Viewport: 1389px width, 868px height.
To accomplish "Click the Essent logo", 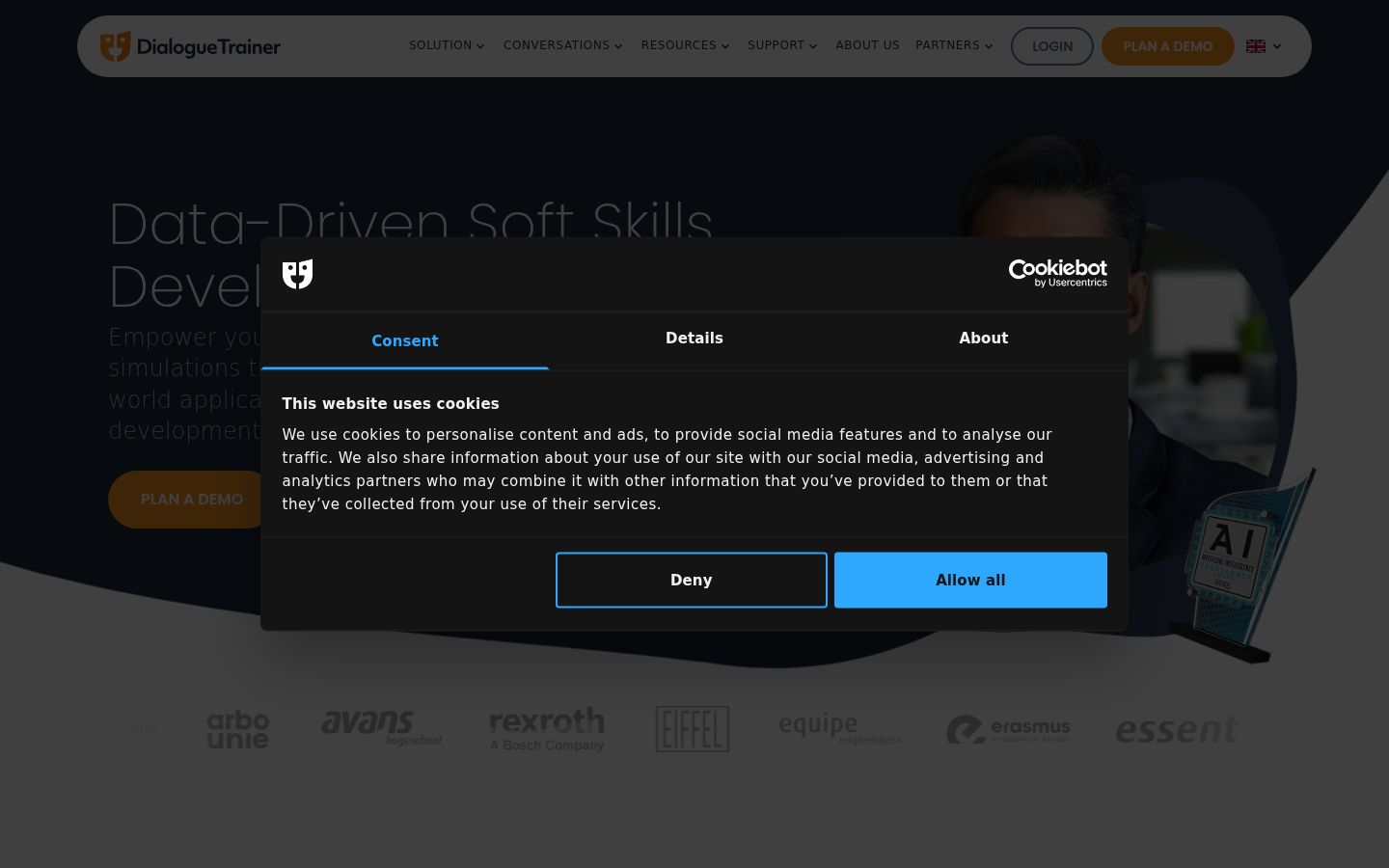I will point(1177,730).
